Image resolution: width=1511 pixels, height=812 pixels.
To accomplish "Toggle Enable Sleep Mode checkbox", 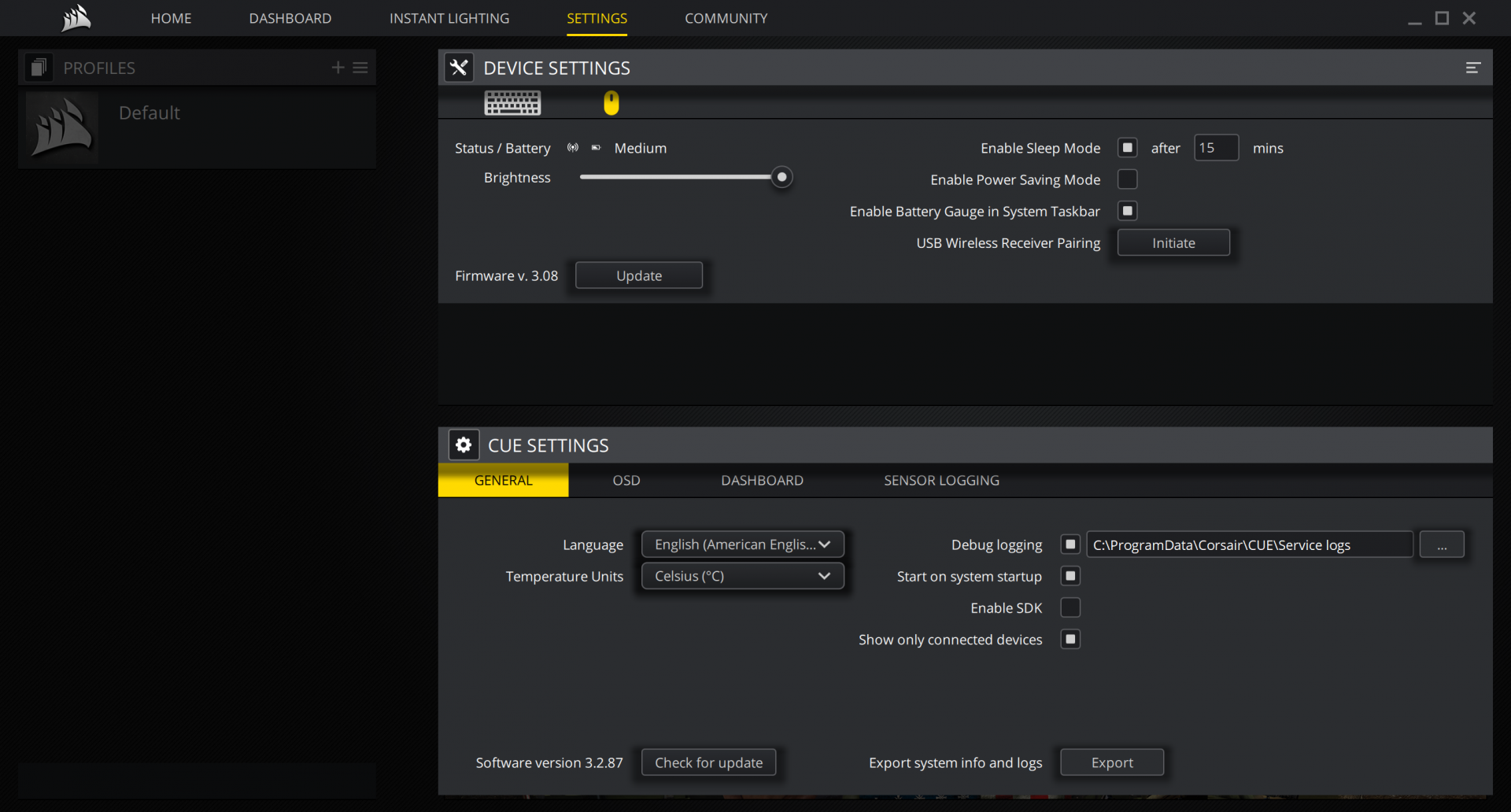I will [1128, 148].
